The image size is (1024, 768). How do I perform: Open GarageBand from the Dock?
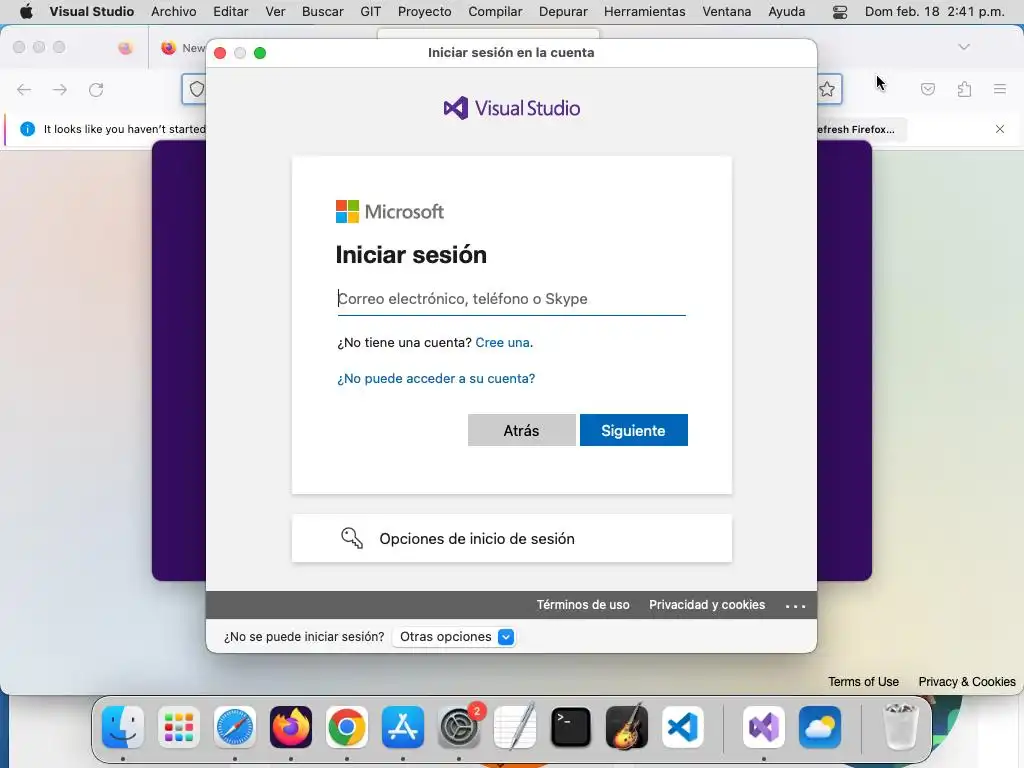click(x=627, y=727)
